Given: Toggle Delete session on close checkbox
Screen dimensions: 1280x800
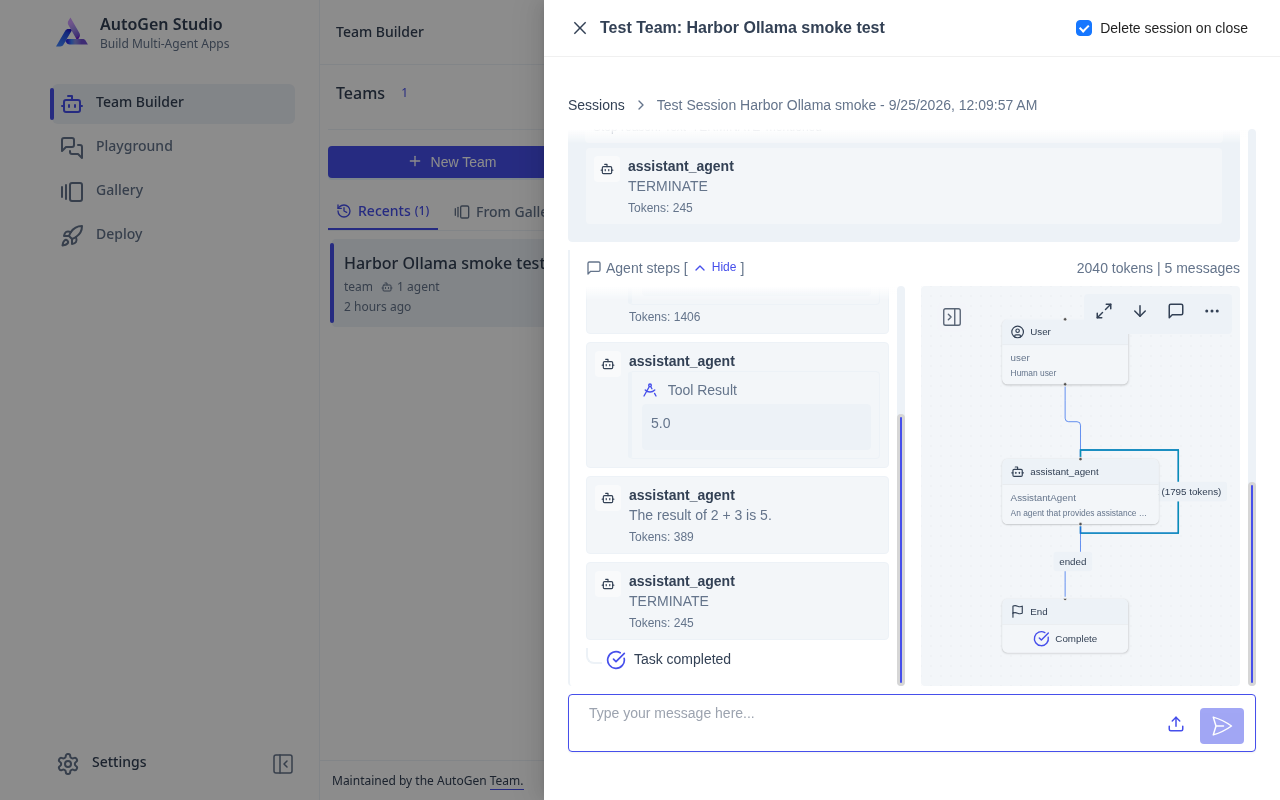Looking at the screenshot, I should click(1084, 28).
